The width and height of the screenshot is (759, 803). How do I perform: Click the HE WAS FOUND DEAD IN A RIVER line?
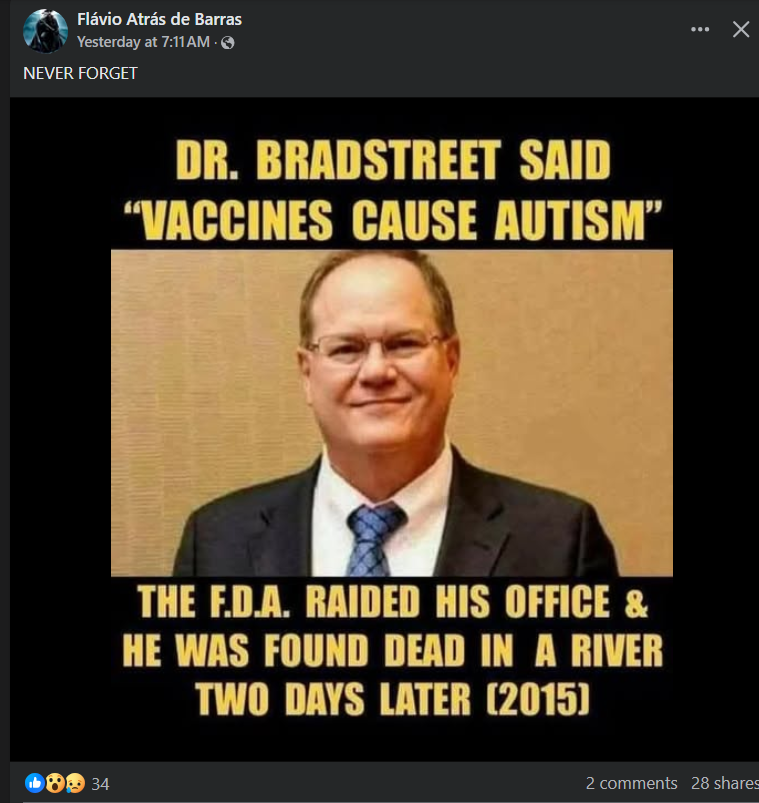(393, 650)
